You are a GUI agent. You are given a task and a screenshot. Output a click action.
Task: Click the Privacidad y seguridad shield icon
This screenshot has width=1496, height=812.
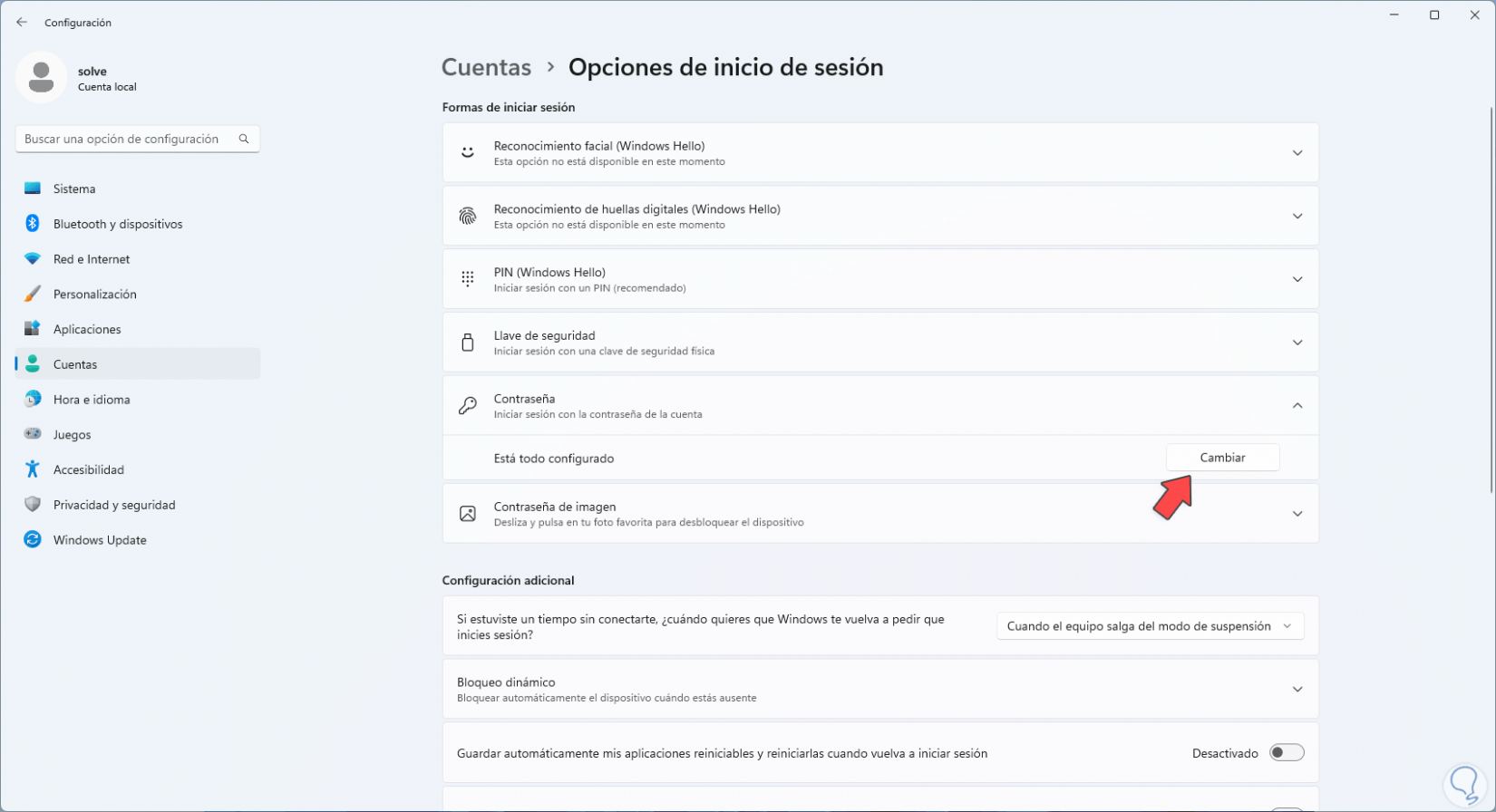pos(33,505)
